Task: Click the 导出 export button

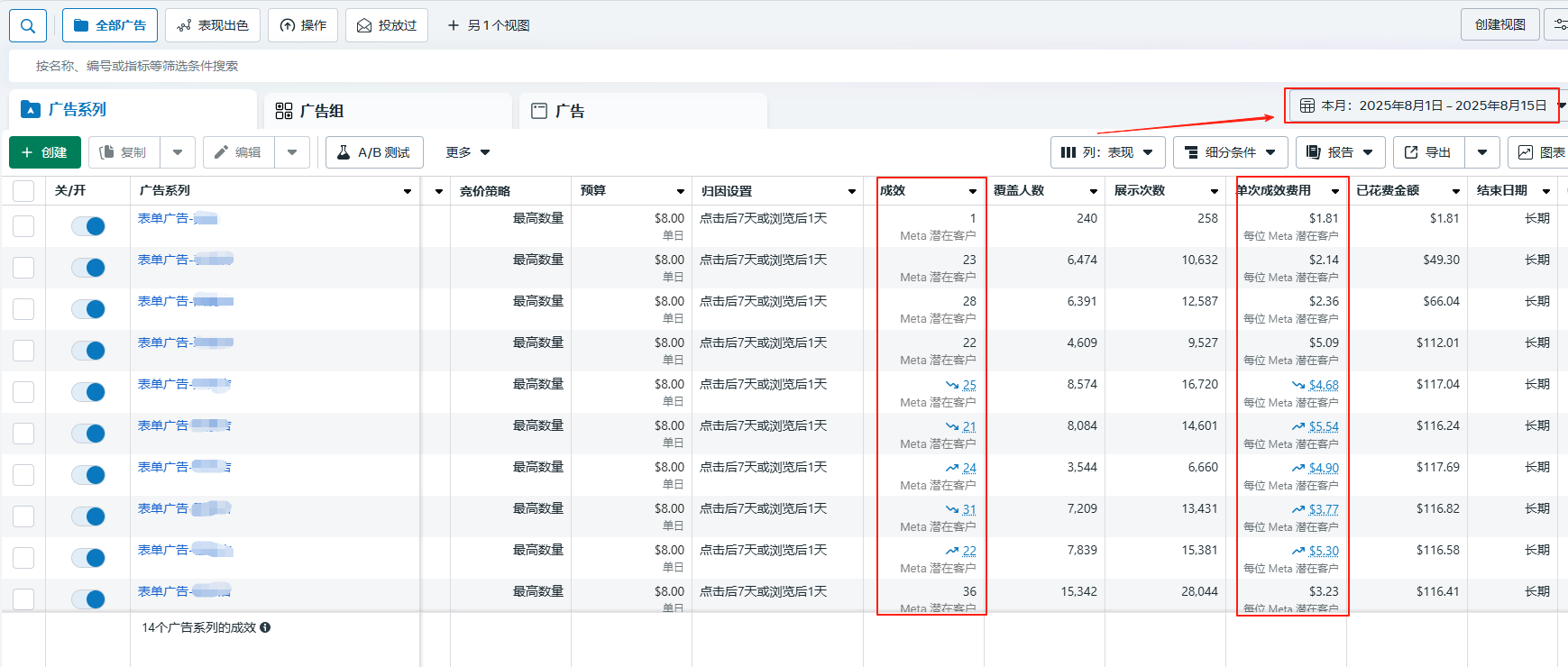Action: coord(1428,152)
